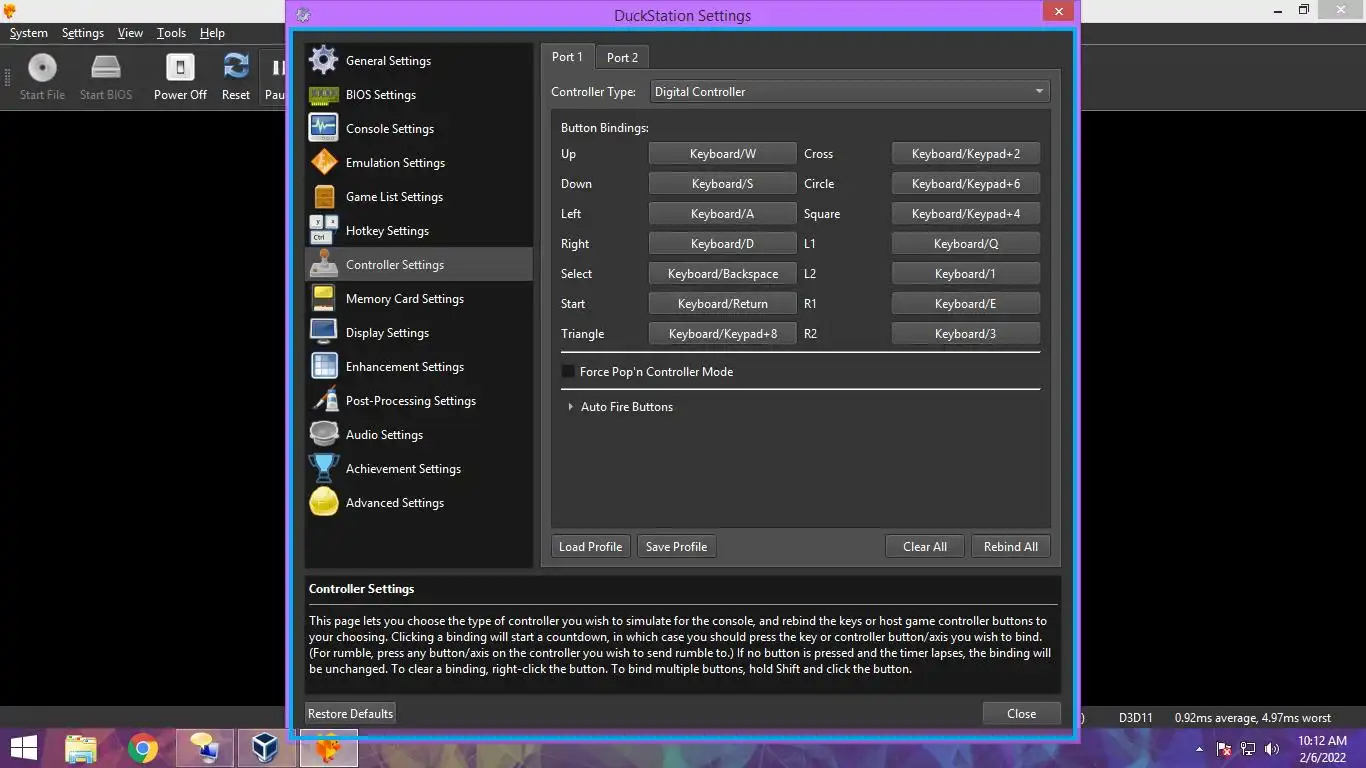Screen dimensions: 1366x768
Task: Click Power Off toolbar icon
Action: point(180,68)
